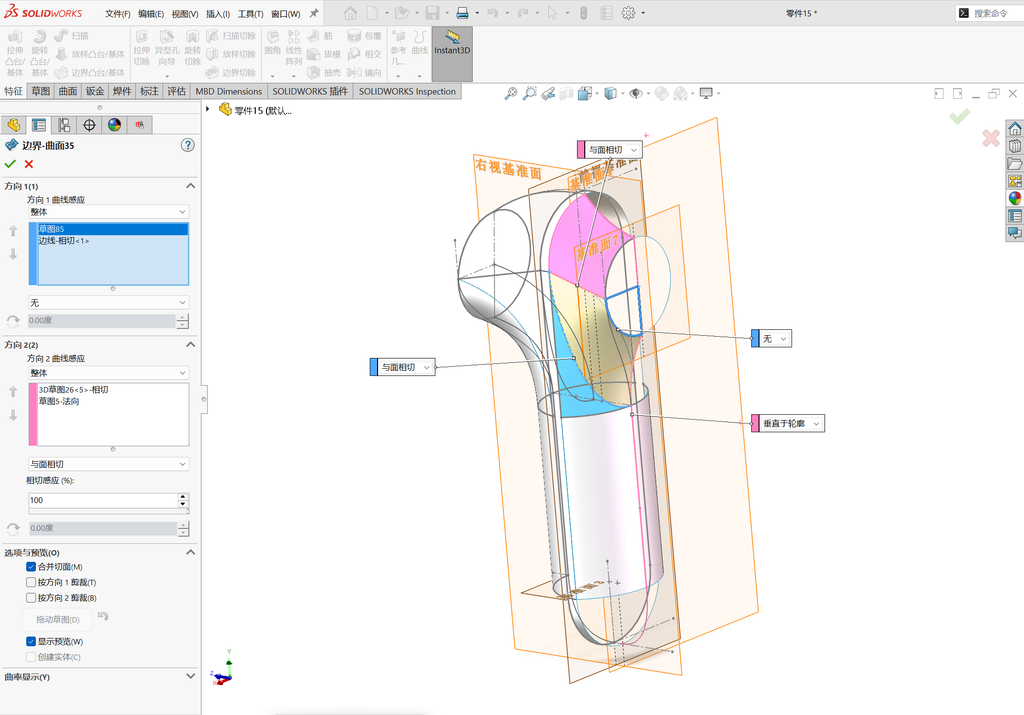Open ConfigurationManager tab icon

(x=64, y=125)
